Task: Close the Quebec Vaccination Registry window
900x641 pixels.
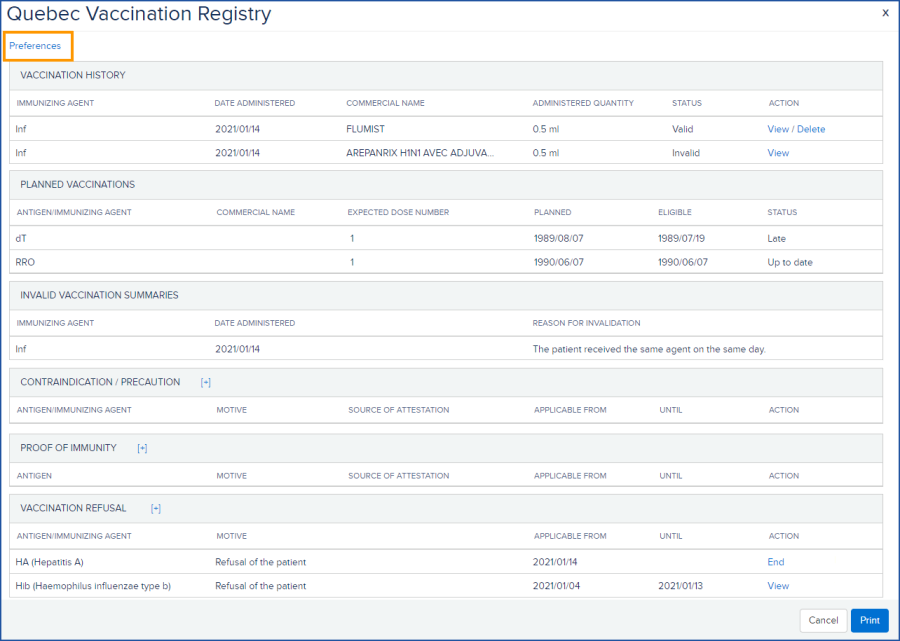Action: (x=884, y=13)
